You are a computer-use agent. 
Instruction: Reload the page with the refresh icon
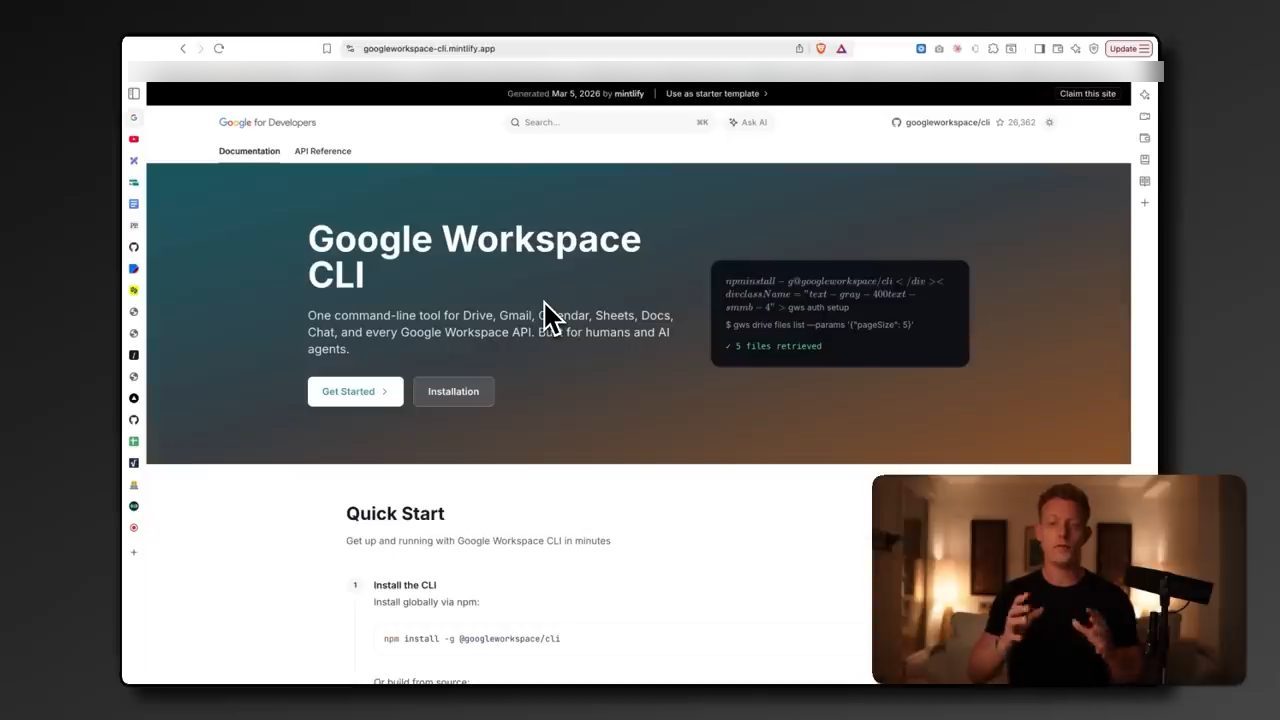pyautogui.click(x=219, y=48)
